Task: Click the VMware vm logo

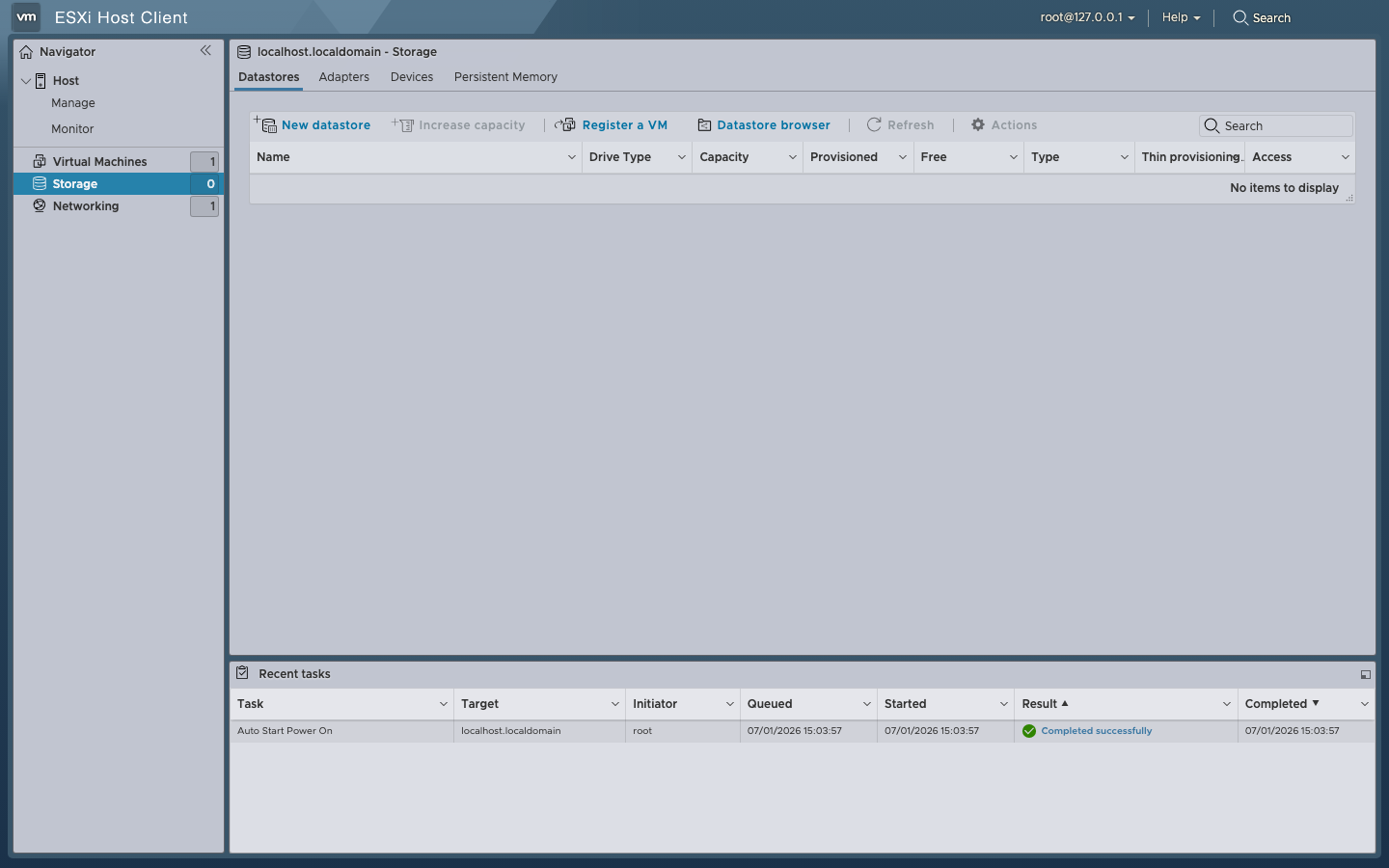Action: click(x=26, y=16)
